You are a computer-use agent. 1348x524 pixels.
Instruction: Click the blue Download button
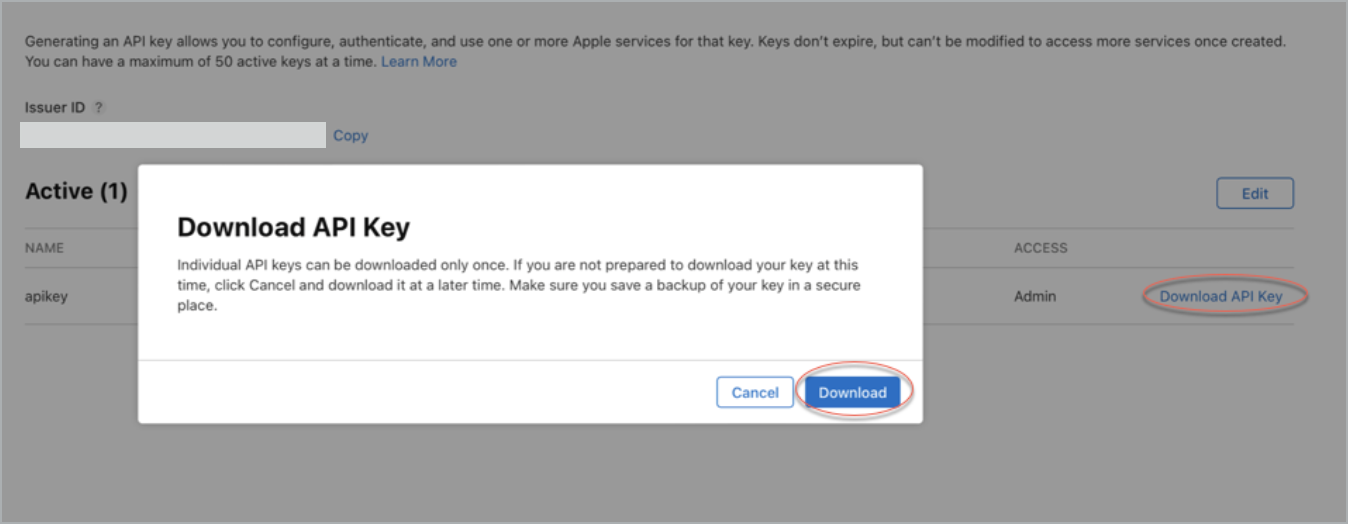852,393
